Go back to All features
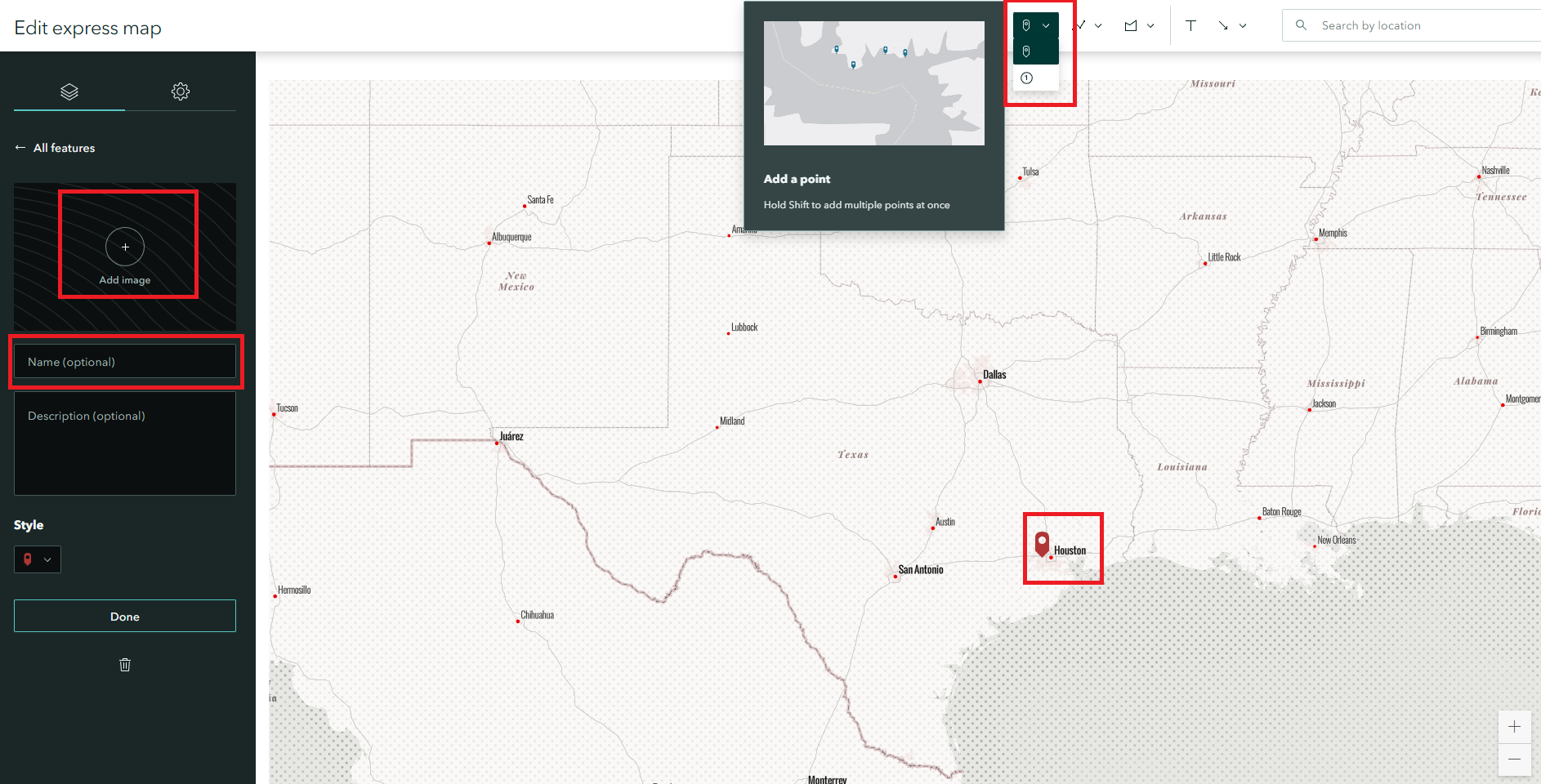The height and width of the screenshot is (784, 1541). click(x=55, y=148)
